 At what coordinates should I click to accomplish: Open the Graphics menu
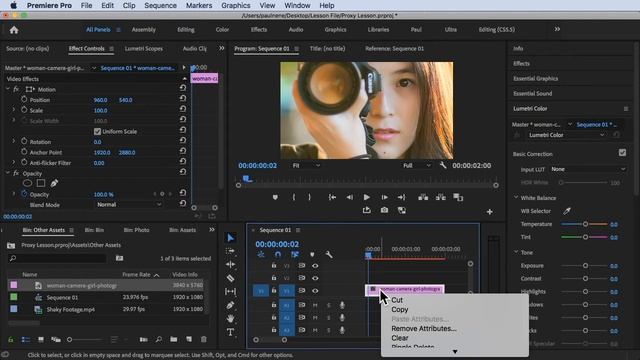[236, 5]
